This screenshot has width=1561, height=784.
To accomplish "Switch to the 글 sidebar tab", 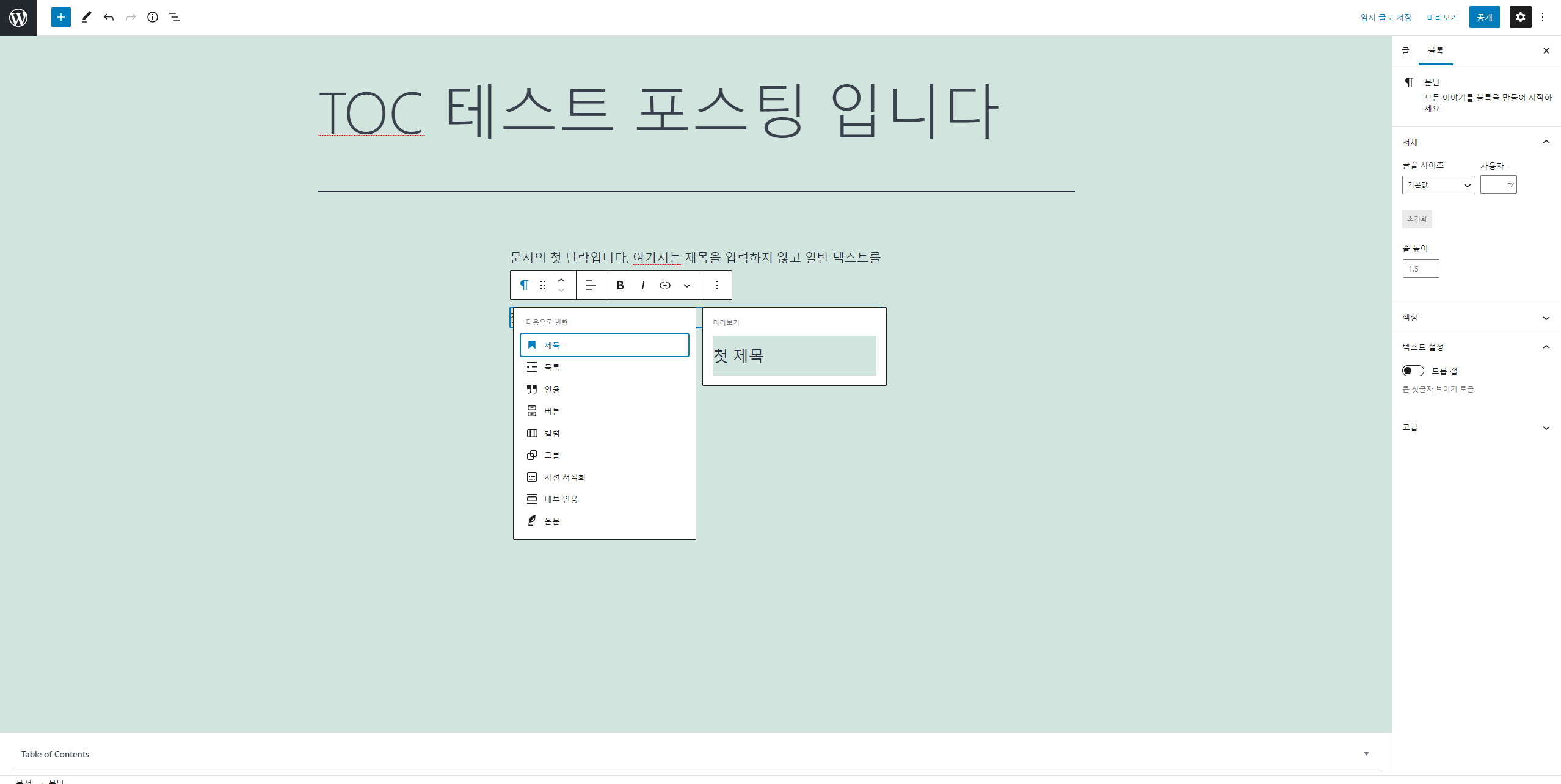I will 1405,51.
